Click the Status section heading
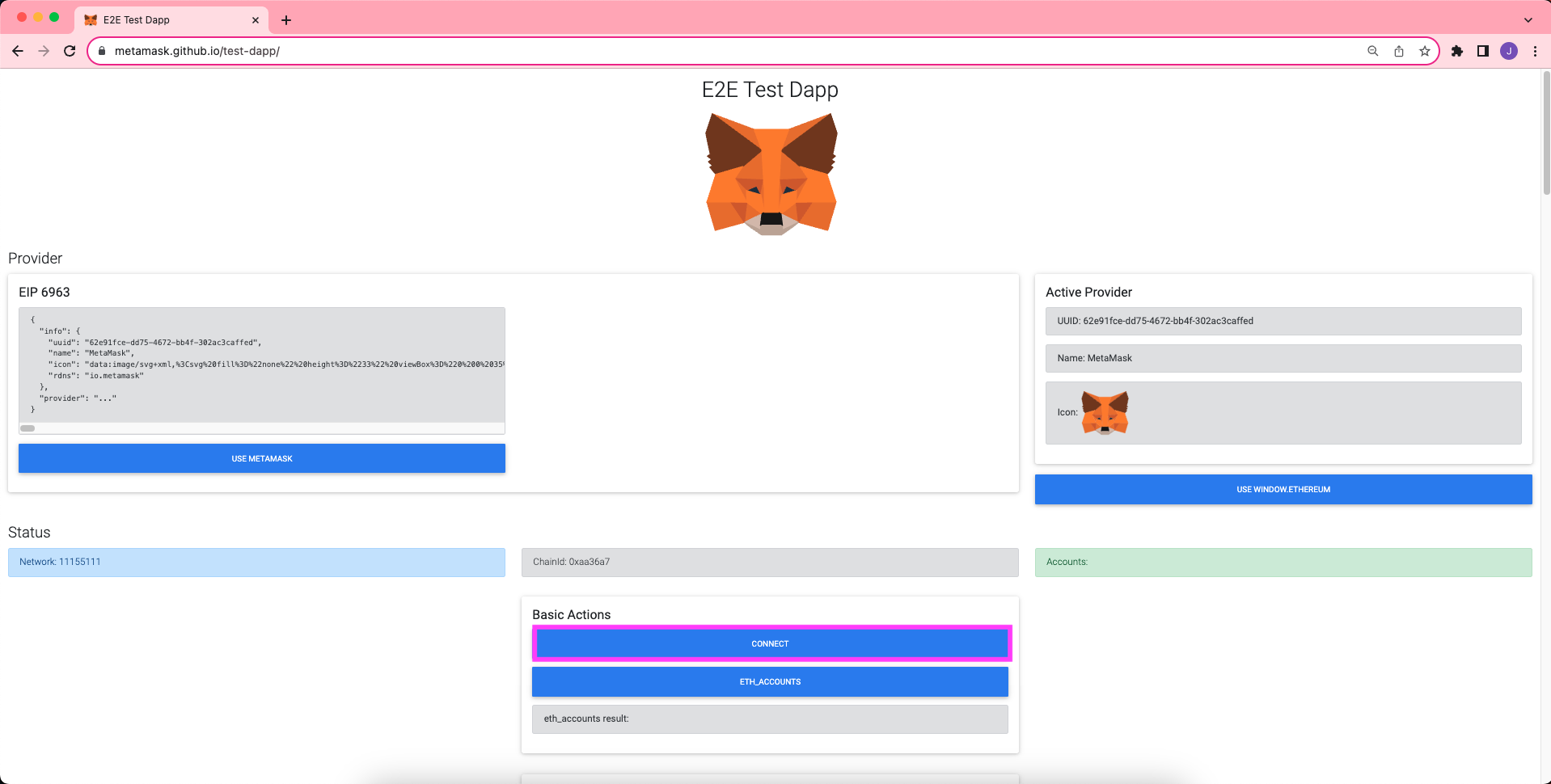This screenshot has width=1551, height=784. (29, 533)
